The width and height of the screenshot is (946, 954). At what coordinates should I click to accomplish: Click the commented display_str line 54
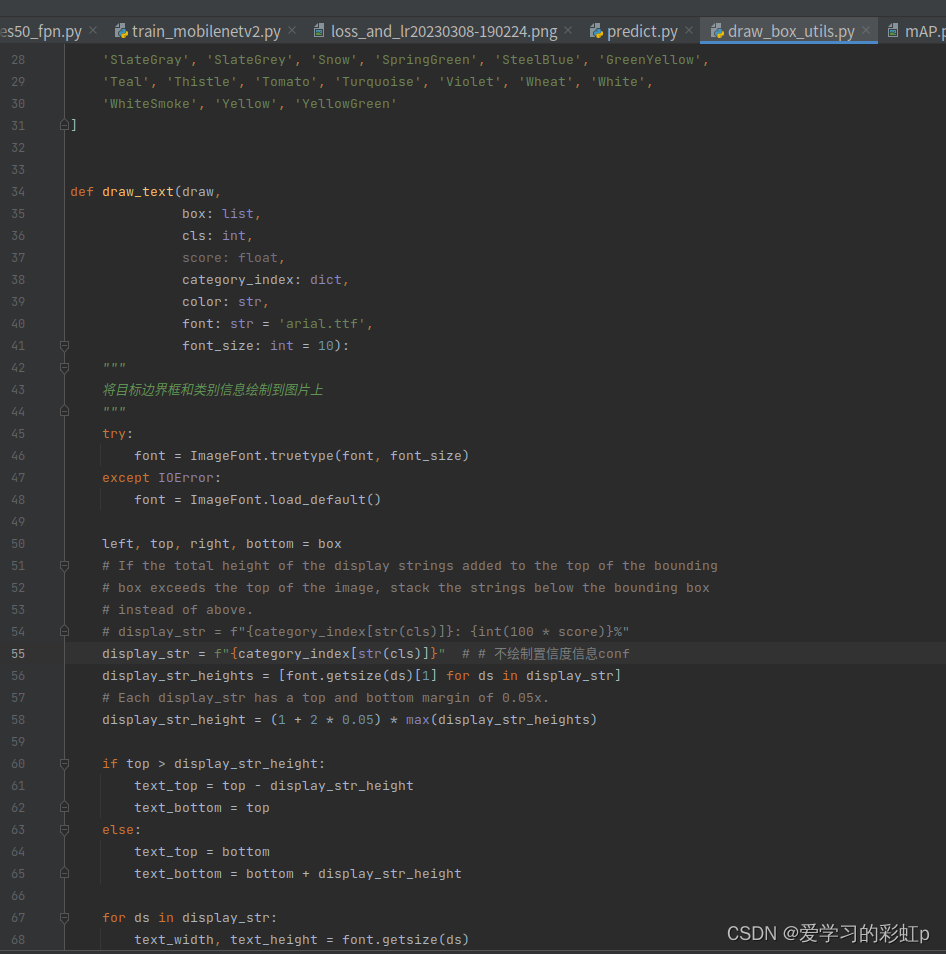(x=365, y=632)
